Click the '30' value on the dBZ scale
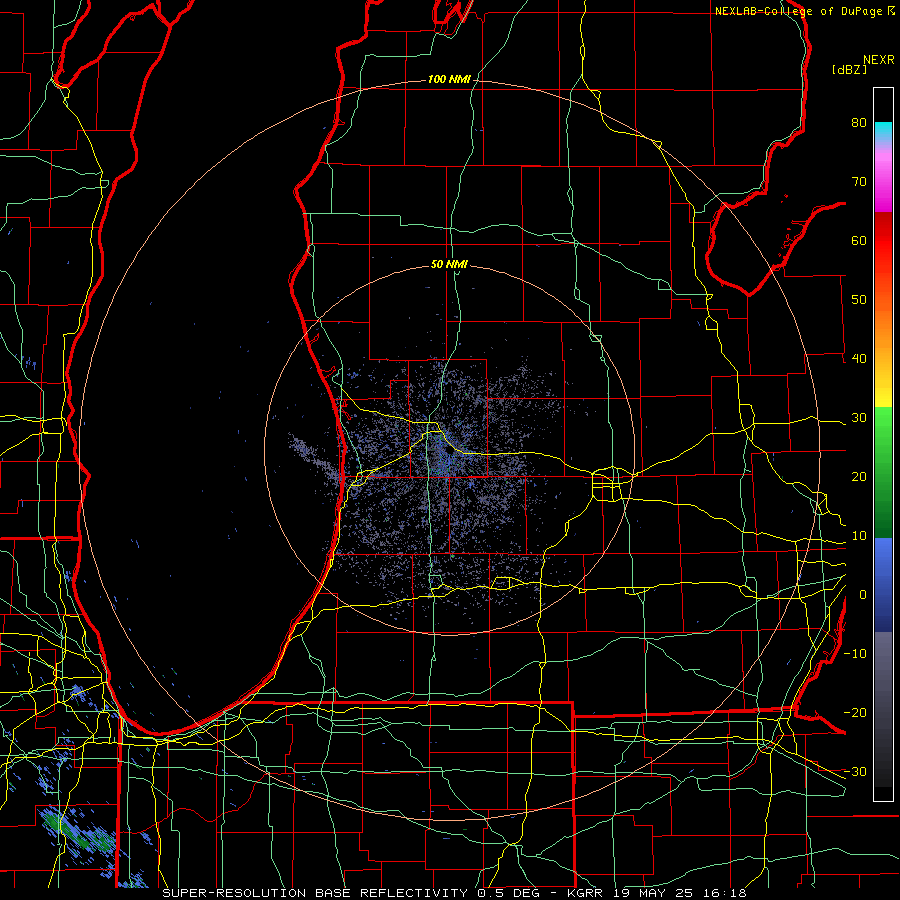 pyautogui.click(x=859, y=418)
